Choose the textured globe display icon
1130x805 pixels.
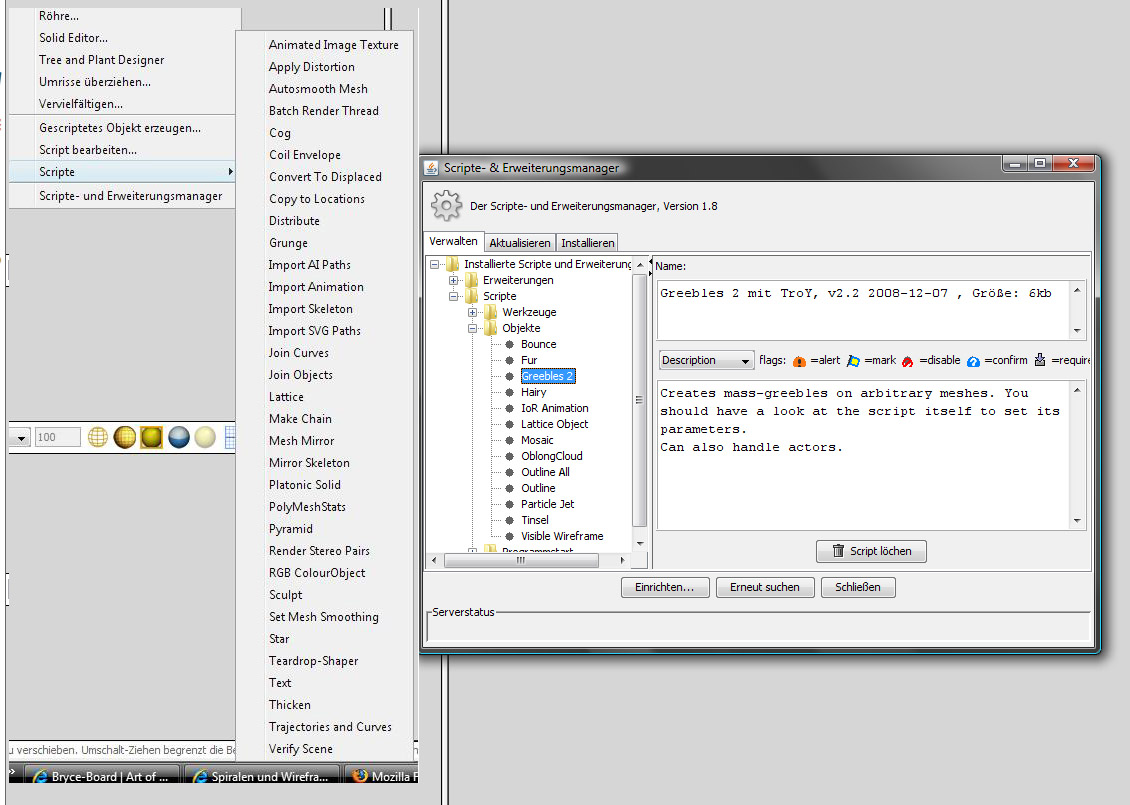click(125, 437)
